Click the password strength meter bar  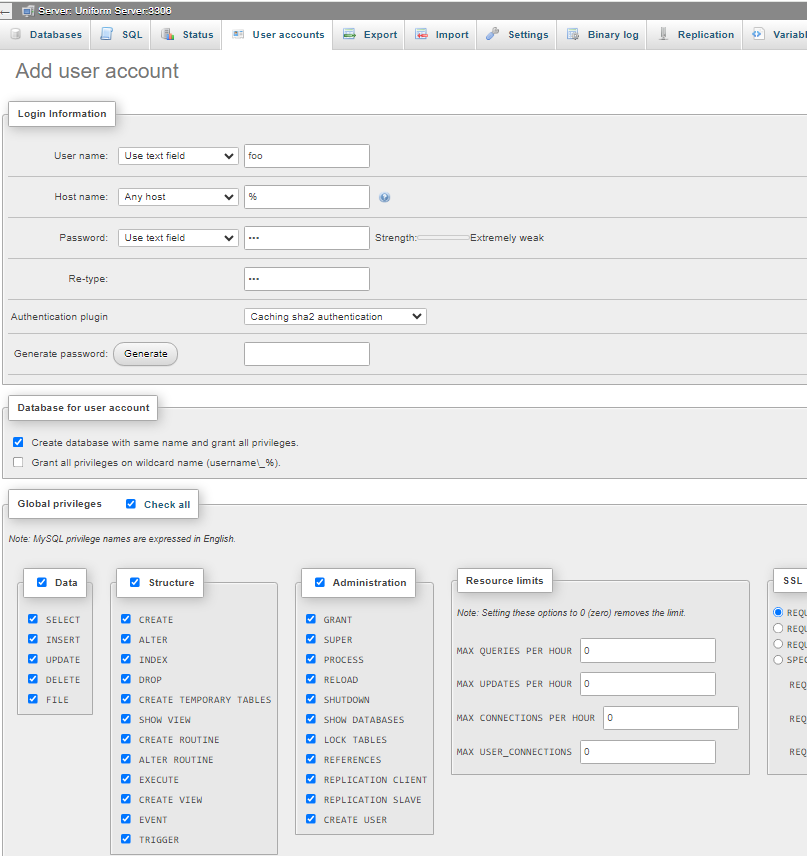(x=443, y=238)
